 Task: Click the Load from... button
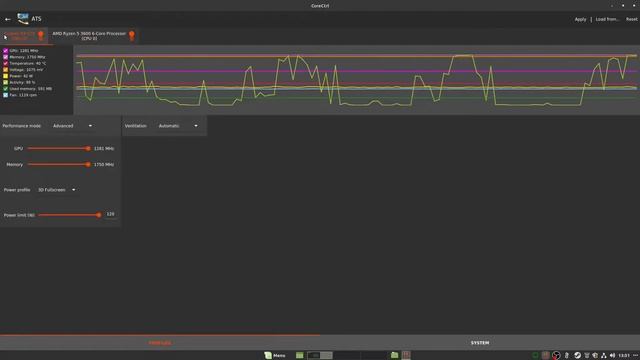tap(607, 19)
